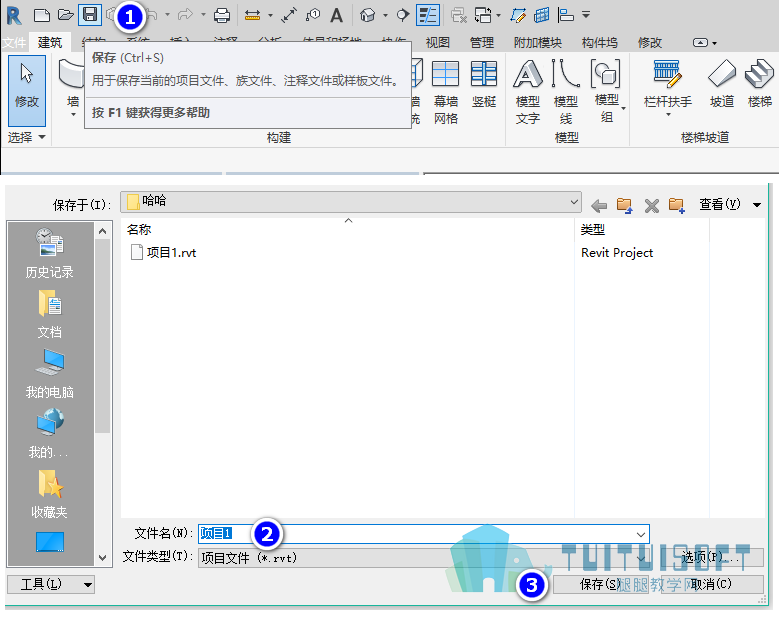Open the customize quick access toolbar dropdown
This screenshot has height=620, width=779.
[x=586, y=15]
